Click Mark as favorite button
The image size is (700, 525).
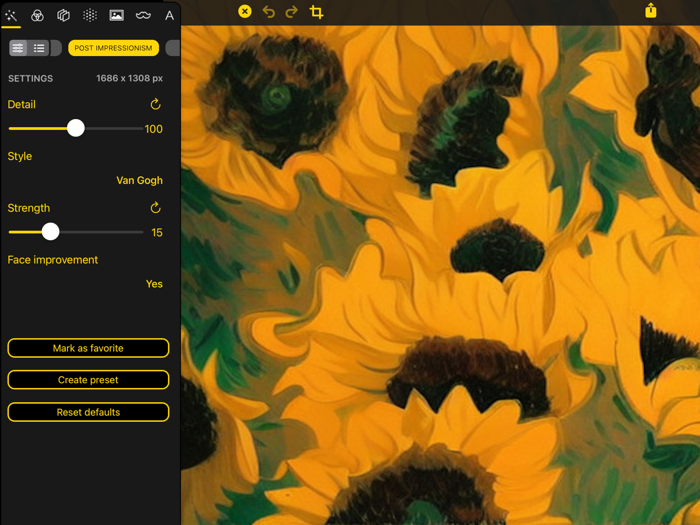point(88,348)
